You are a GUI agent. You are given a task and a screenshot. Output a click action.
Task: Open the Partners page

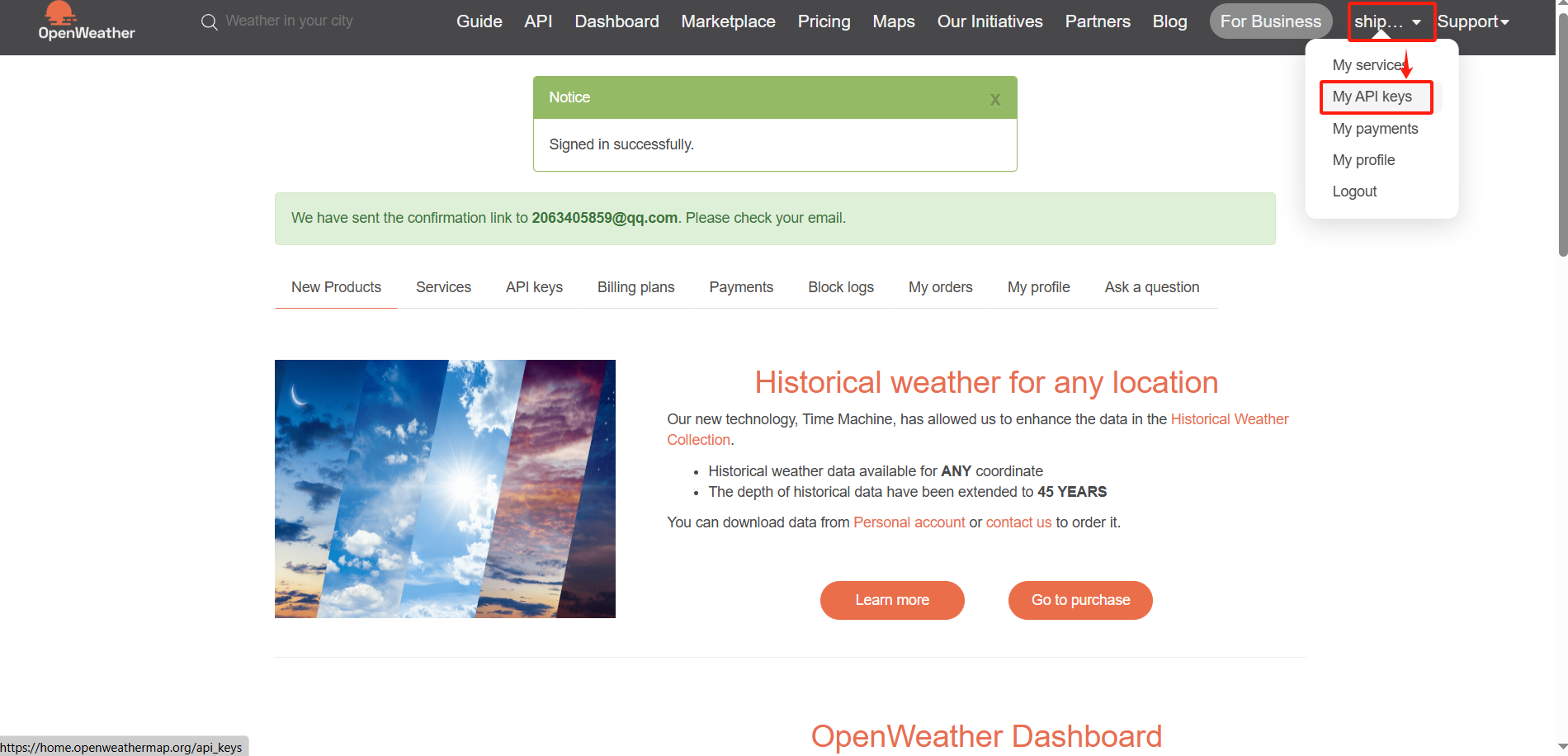tap(1098, 21)
